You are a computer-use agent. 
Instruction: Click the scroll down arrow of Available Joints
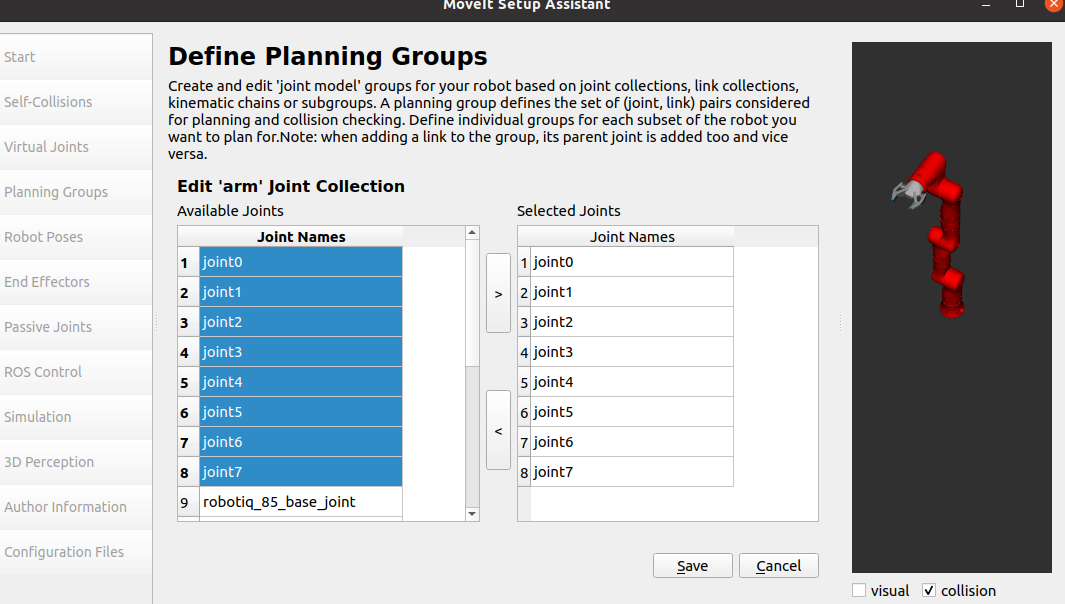472,514
